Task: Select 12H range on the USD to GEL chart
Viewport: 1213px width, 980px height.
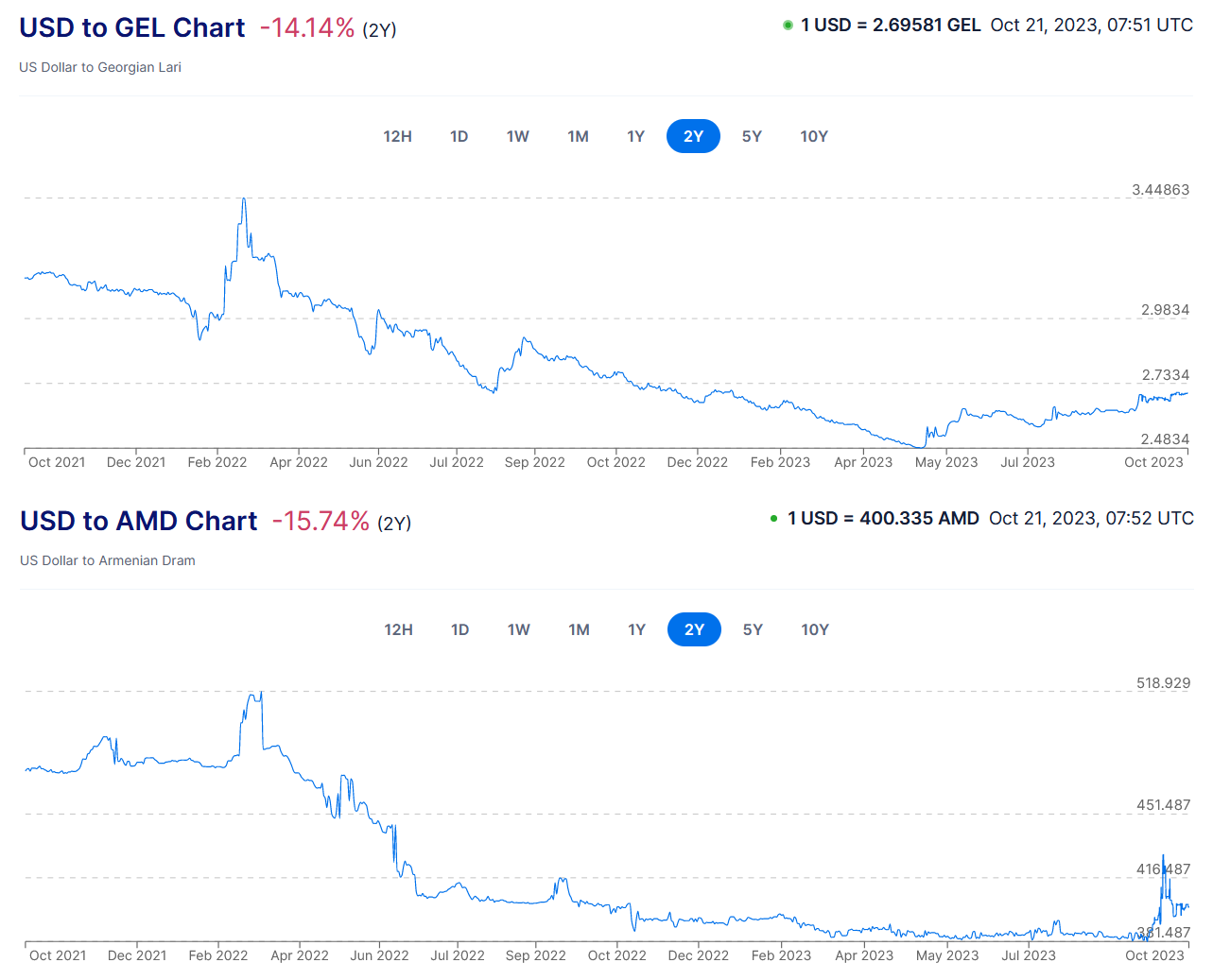Action: point(397,136)
